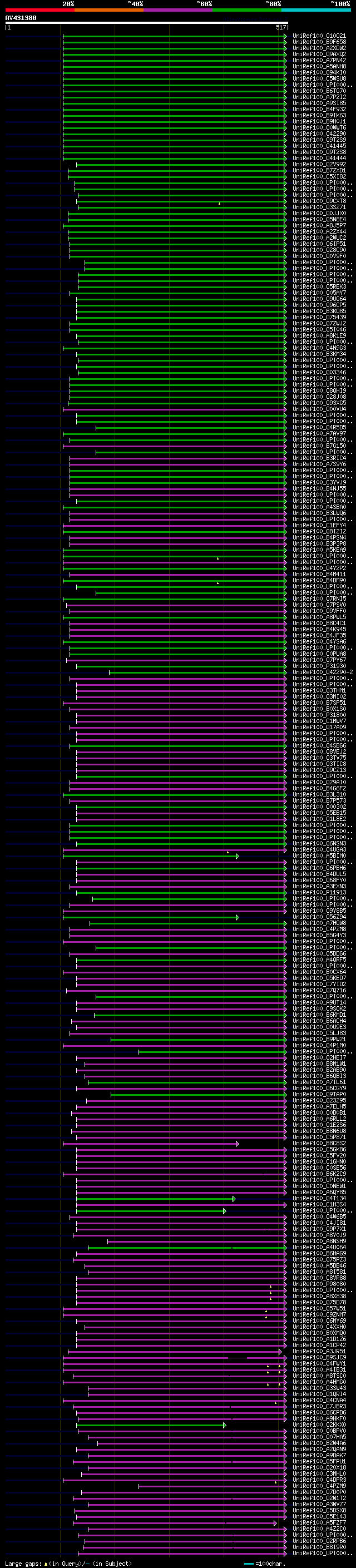
Task: Select hit UniRef100_B9IK63
Action: (x=319, y=116)
